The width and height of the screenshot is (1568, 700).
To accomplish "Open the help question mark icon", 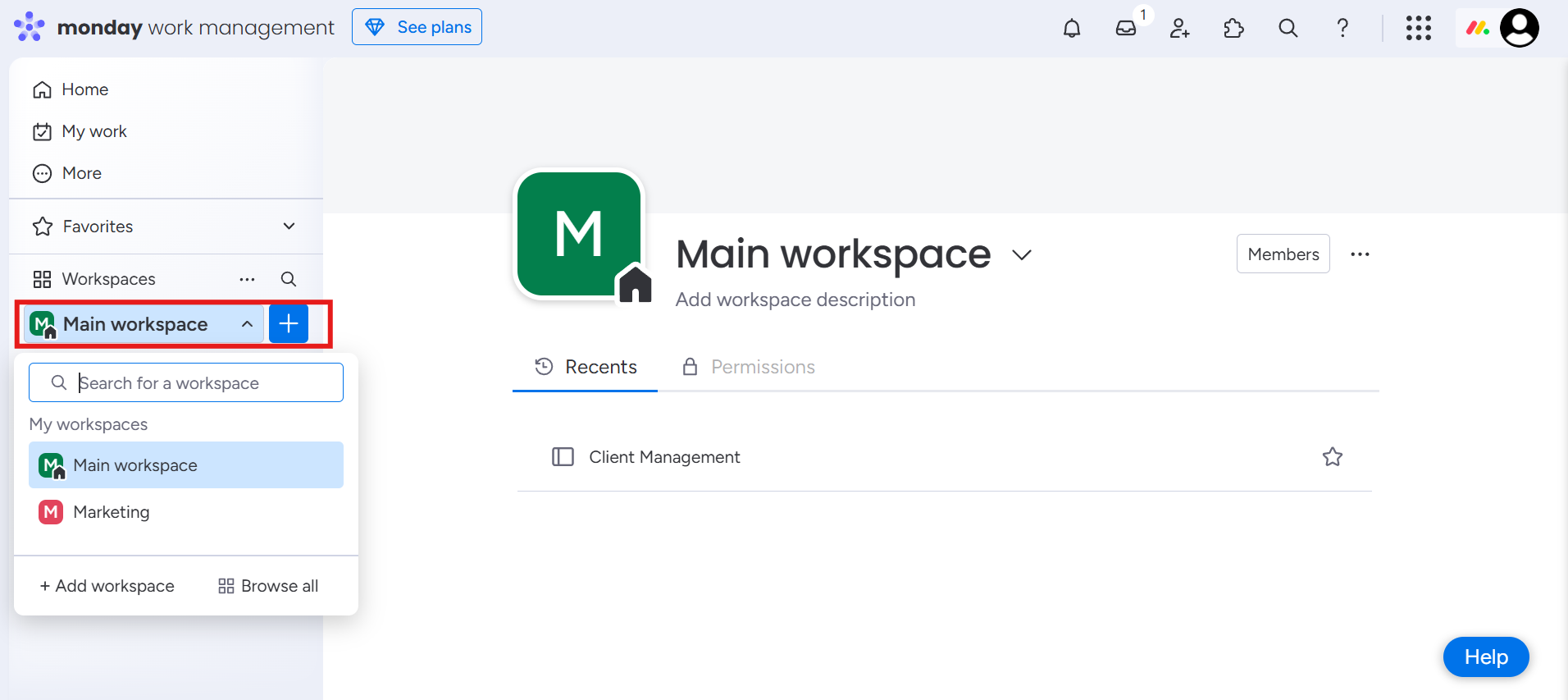I will tap(1342, 28).
